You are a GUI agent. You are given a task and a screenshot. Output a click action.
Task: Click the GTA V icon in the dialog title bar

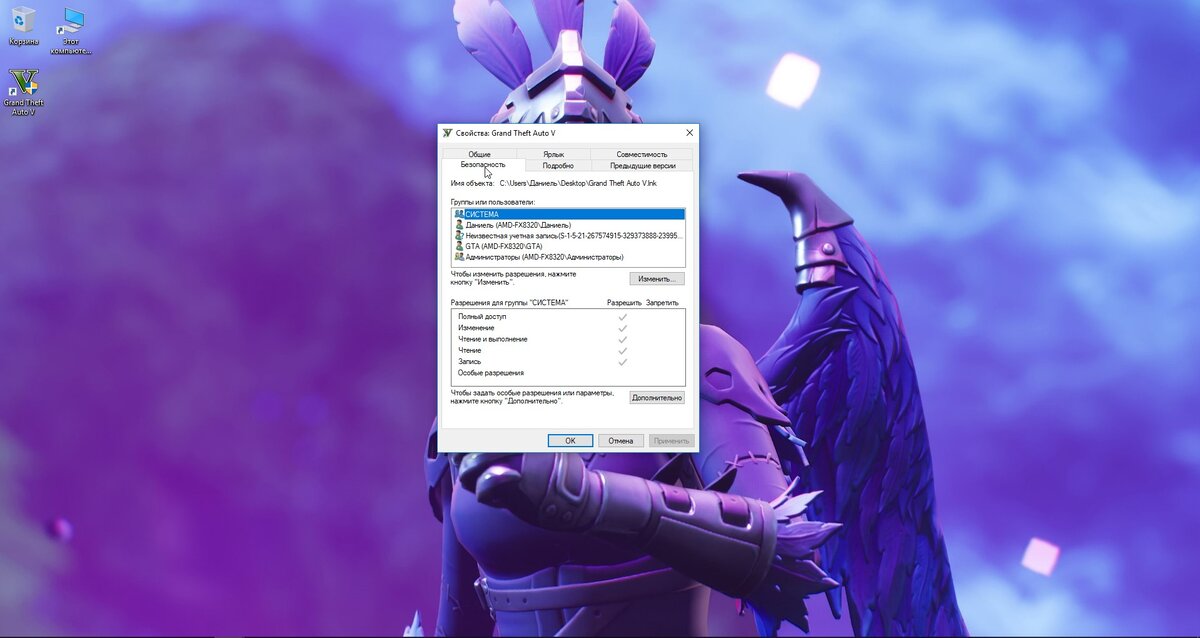[447, 132]
